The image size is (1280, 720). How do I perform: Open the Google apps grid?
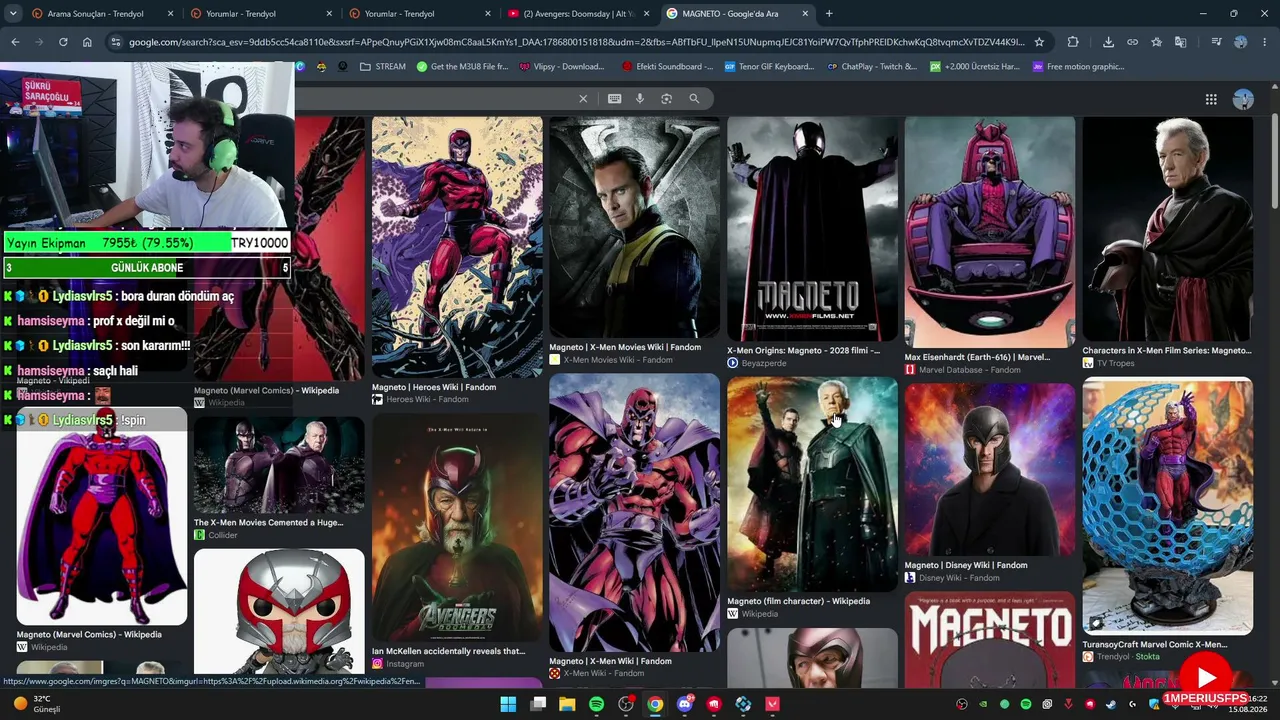coord(1211,99)
